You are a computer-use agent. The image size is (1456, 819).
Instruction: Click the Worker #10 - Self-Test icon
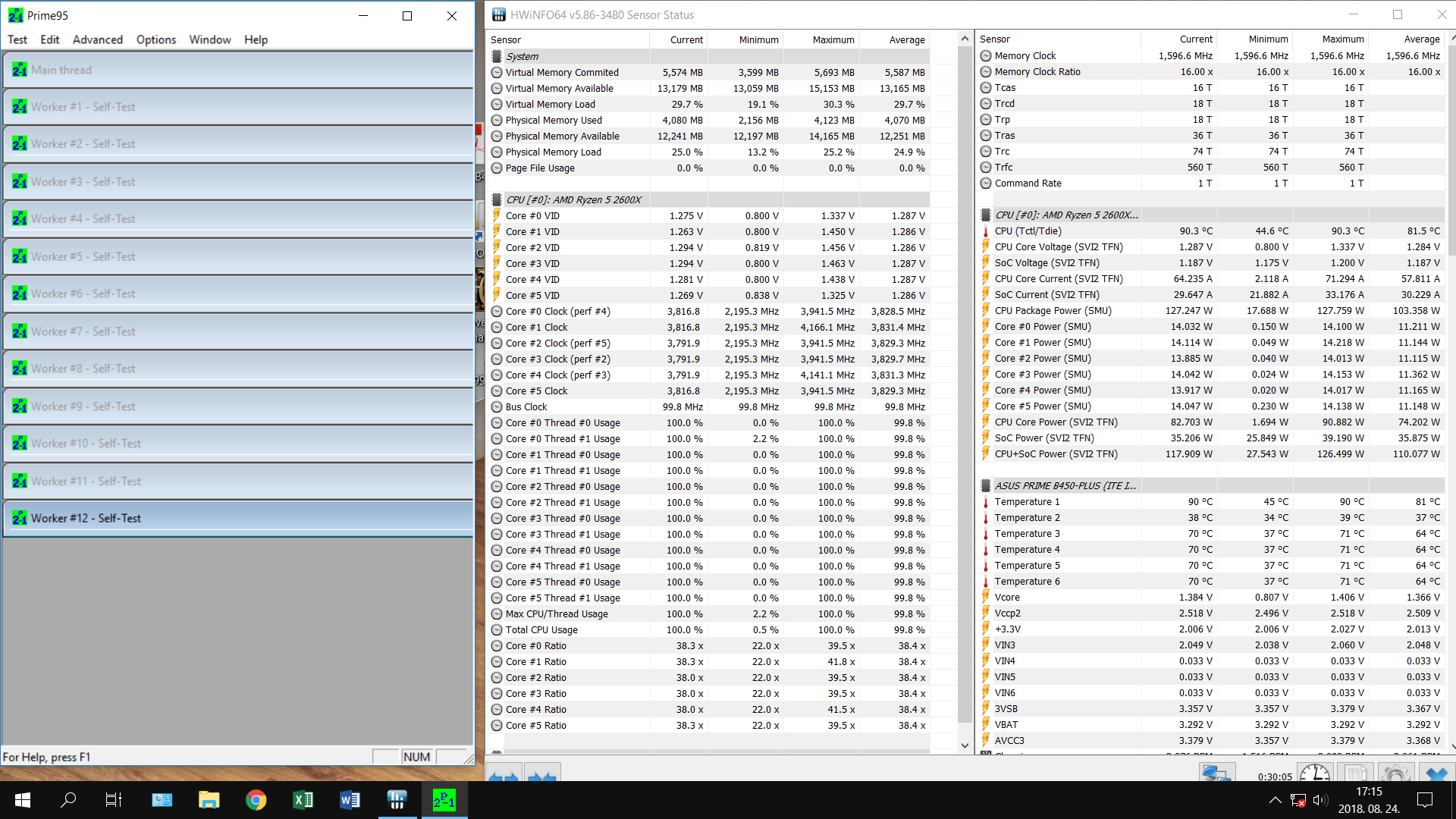[20, 444]
